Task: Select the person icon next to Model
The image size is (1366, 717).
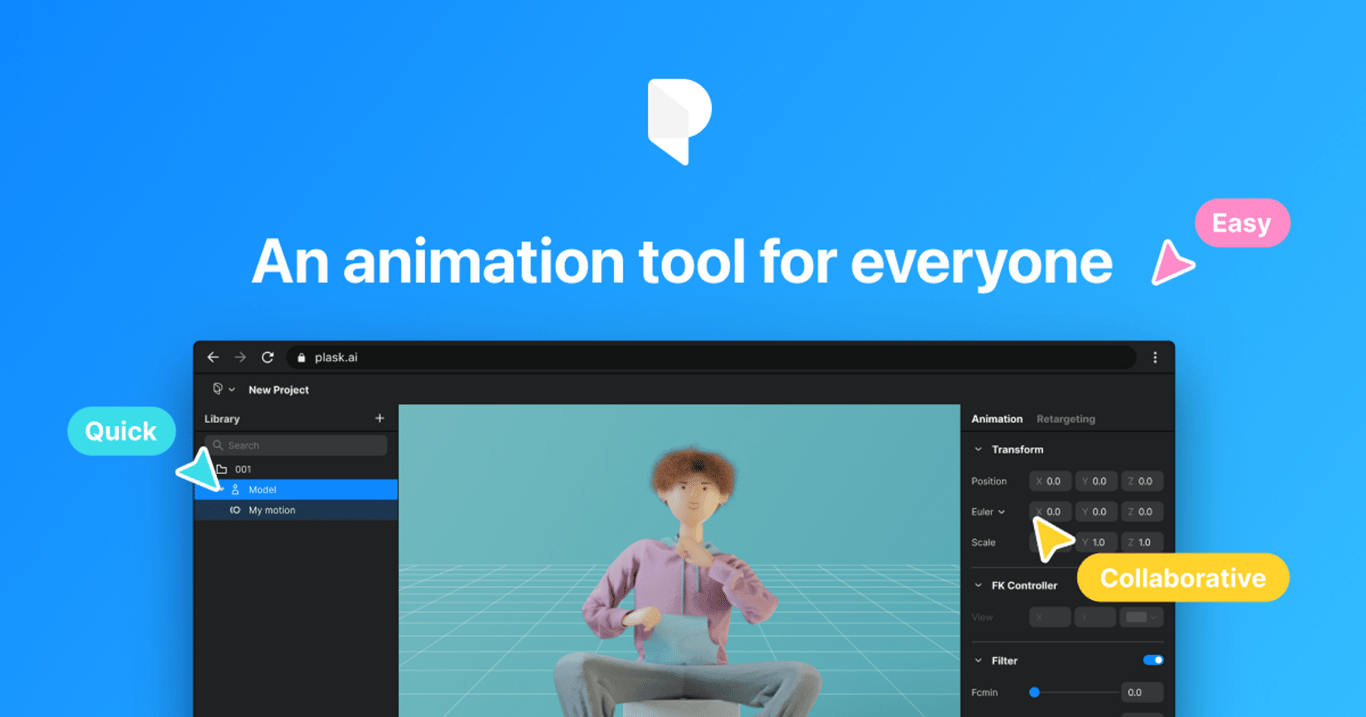Action: (235, 490)
